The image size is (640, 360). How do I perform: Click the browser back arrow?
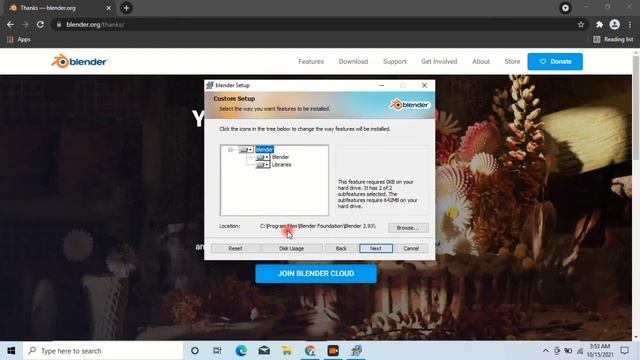10,24
